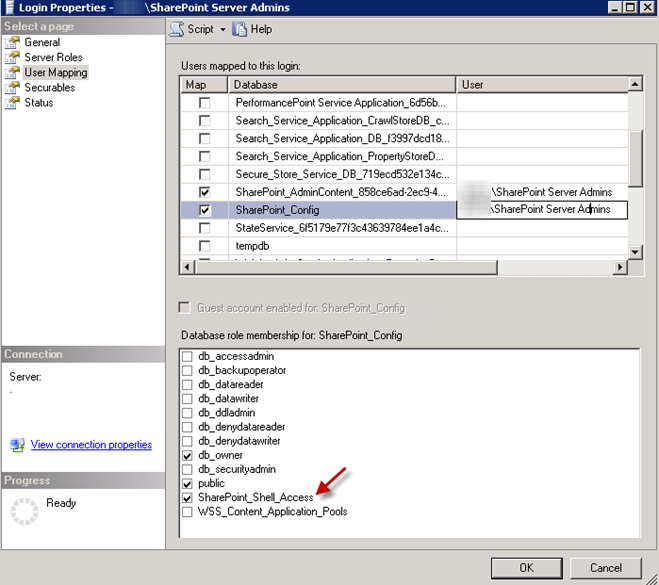Check the PerformancePoint Service Application map box
Viewport: 659px width, 585px height.
pos(205,103)
